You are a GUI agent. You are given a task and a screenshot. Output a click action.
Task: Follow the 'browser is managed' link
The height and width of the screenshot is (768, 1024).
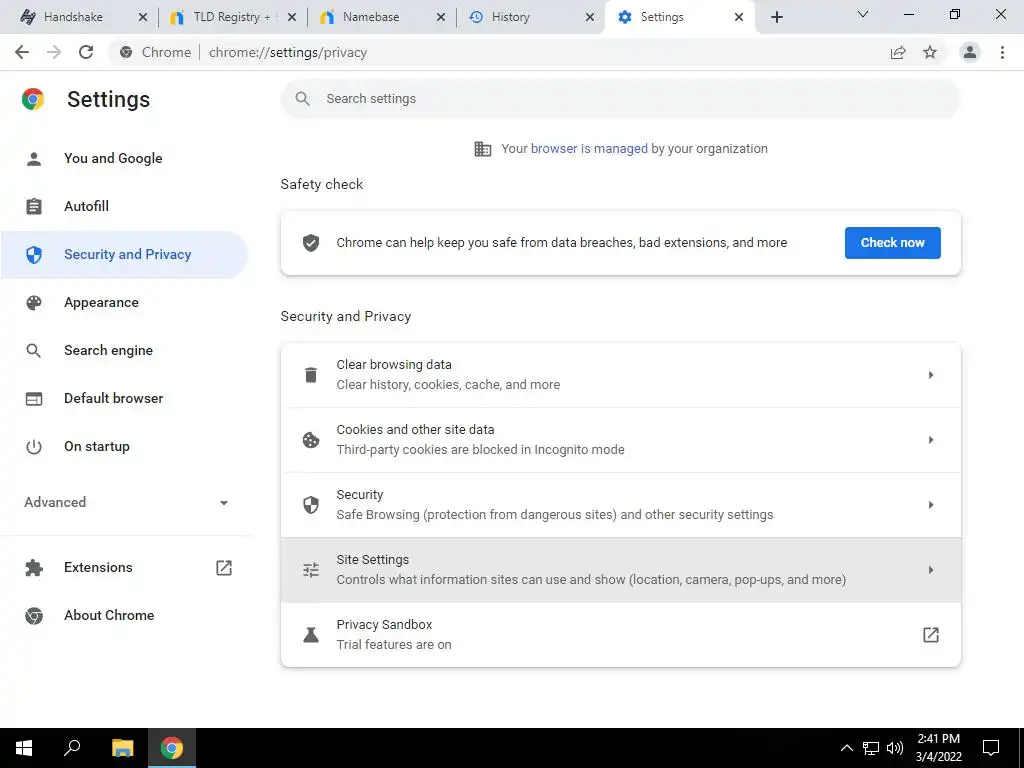589,149
